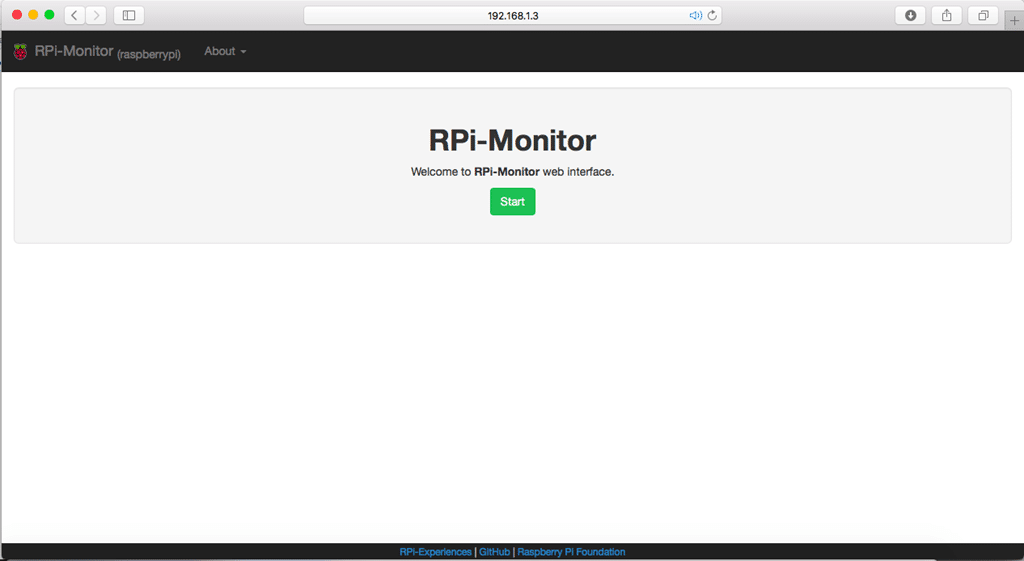Viewport: 1024px width, 561px height.
Task: Open the Raspberry Pi Foundation link
Action: pos(571,552)
